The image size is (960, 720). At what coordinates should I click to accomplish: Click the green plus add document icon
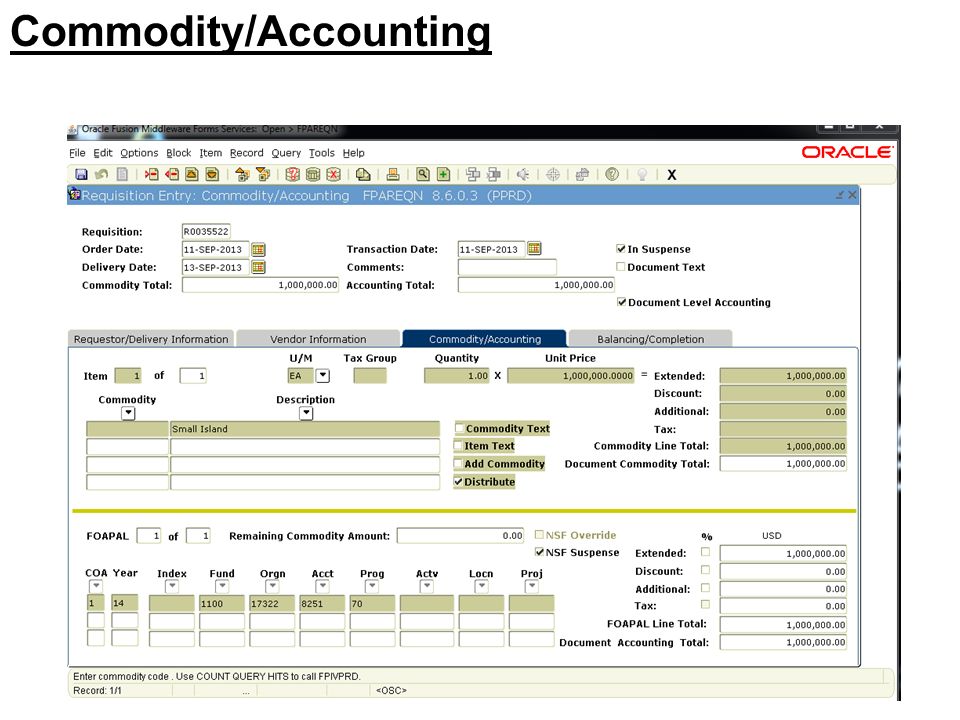(x=443, y=174)
